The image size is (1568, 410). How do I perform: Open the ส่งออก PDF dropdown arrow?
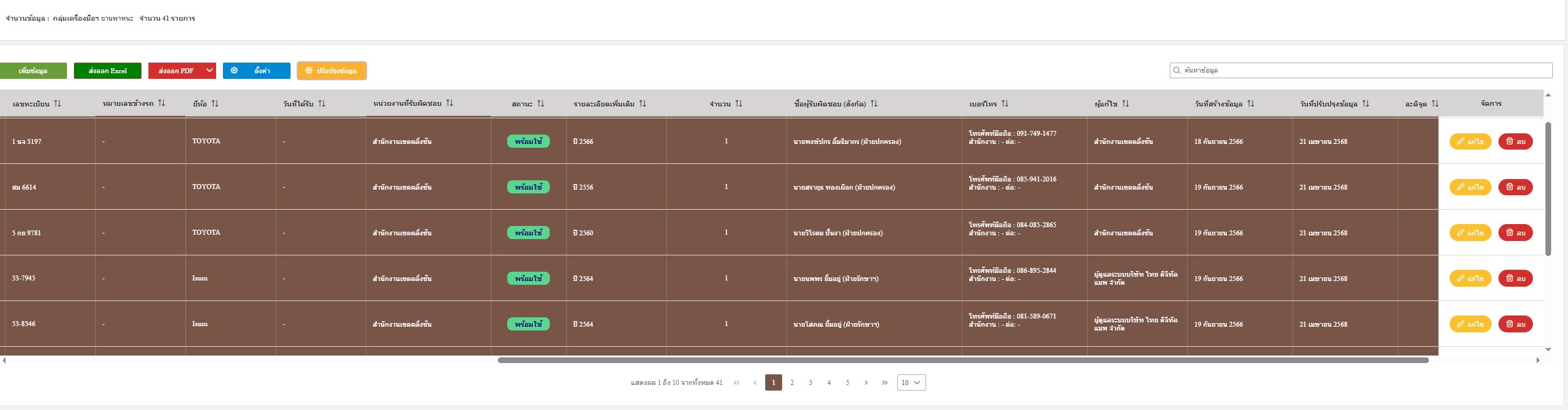(210, 71)
